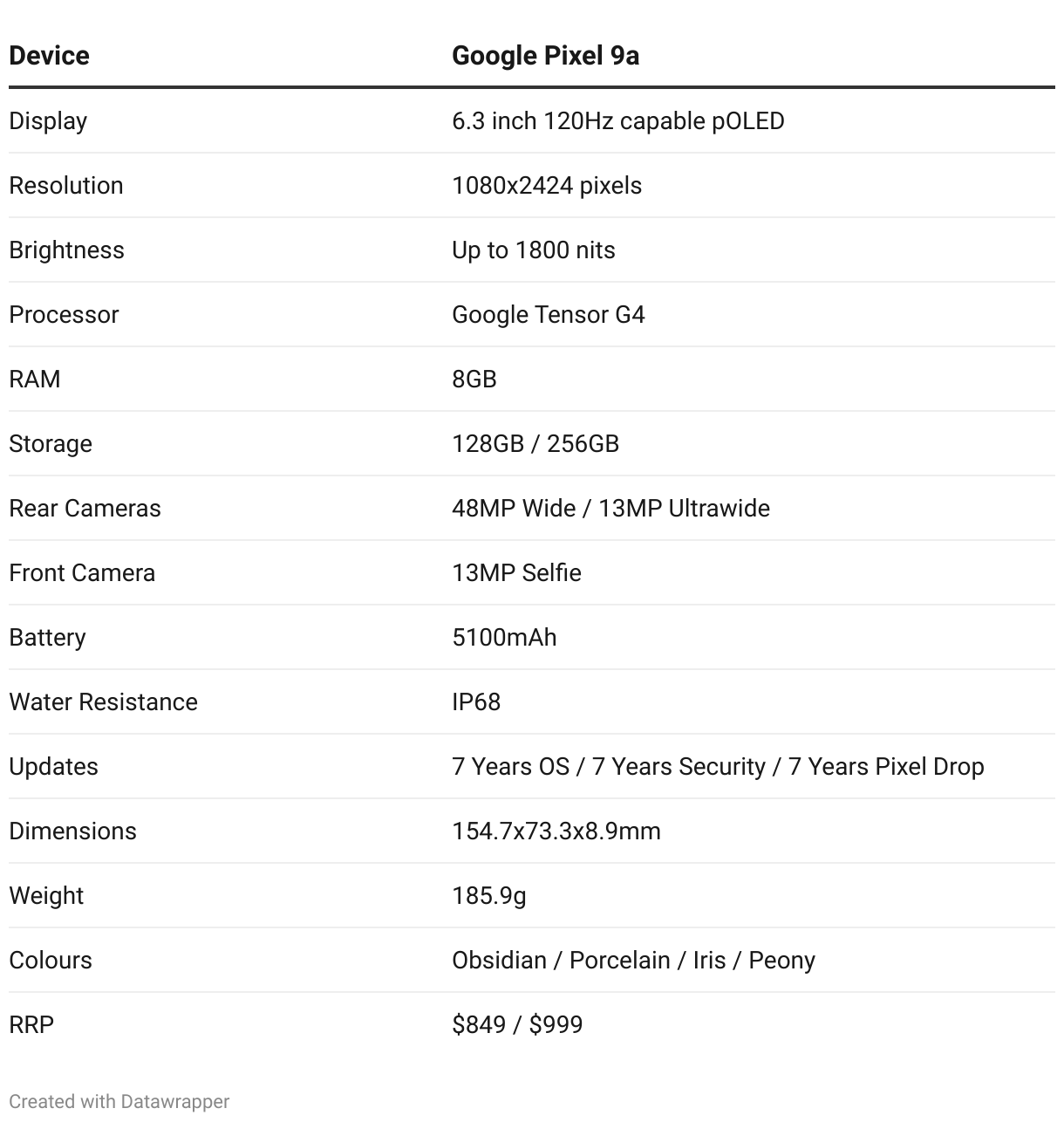Select the Google Tensor G4 processor cell
1064x1122 pixels.
[549, 315]
